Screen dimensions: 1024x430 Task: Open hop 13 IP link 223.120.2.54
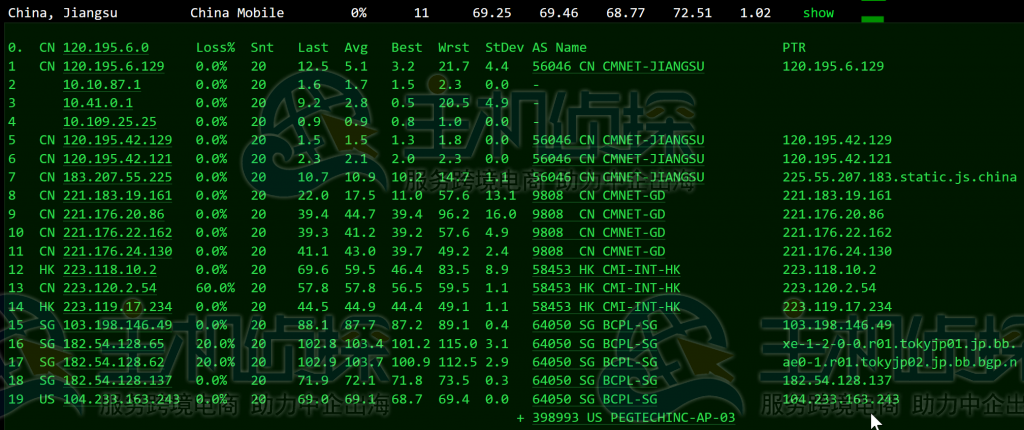(110, 288)
